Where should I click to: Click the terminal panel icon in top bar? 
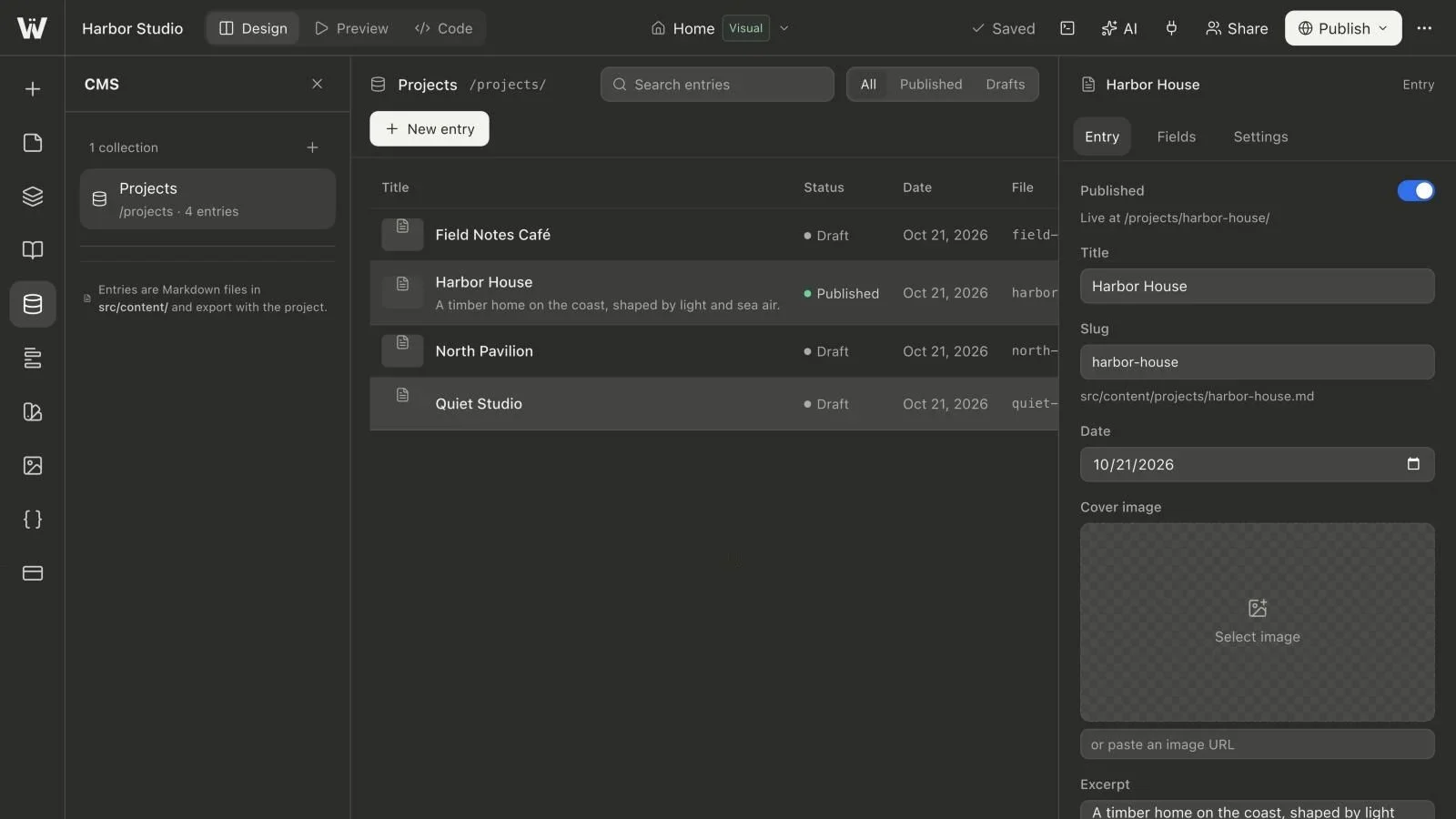1067,28
